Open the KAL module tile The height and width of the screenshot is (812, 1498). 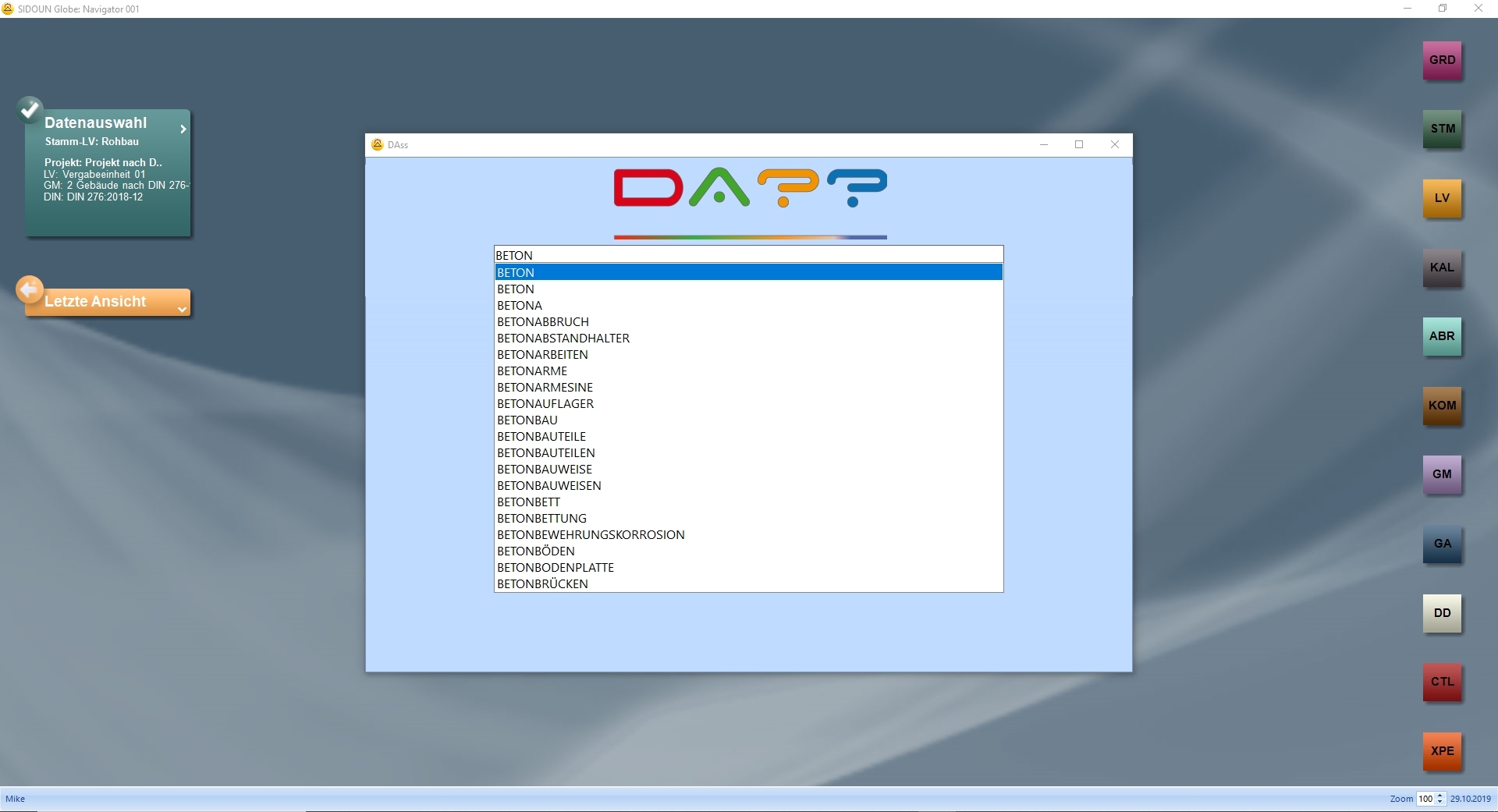pyautogui.click(x=1442, y=268)
